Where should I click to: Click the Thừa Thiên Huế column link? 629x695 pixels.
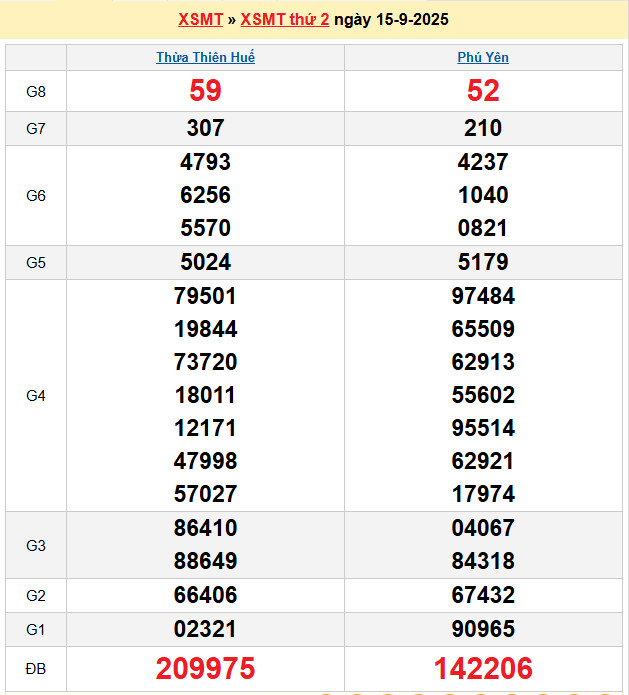tap(205, 57)
